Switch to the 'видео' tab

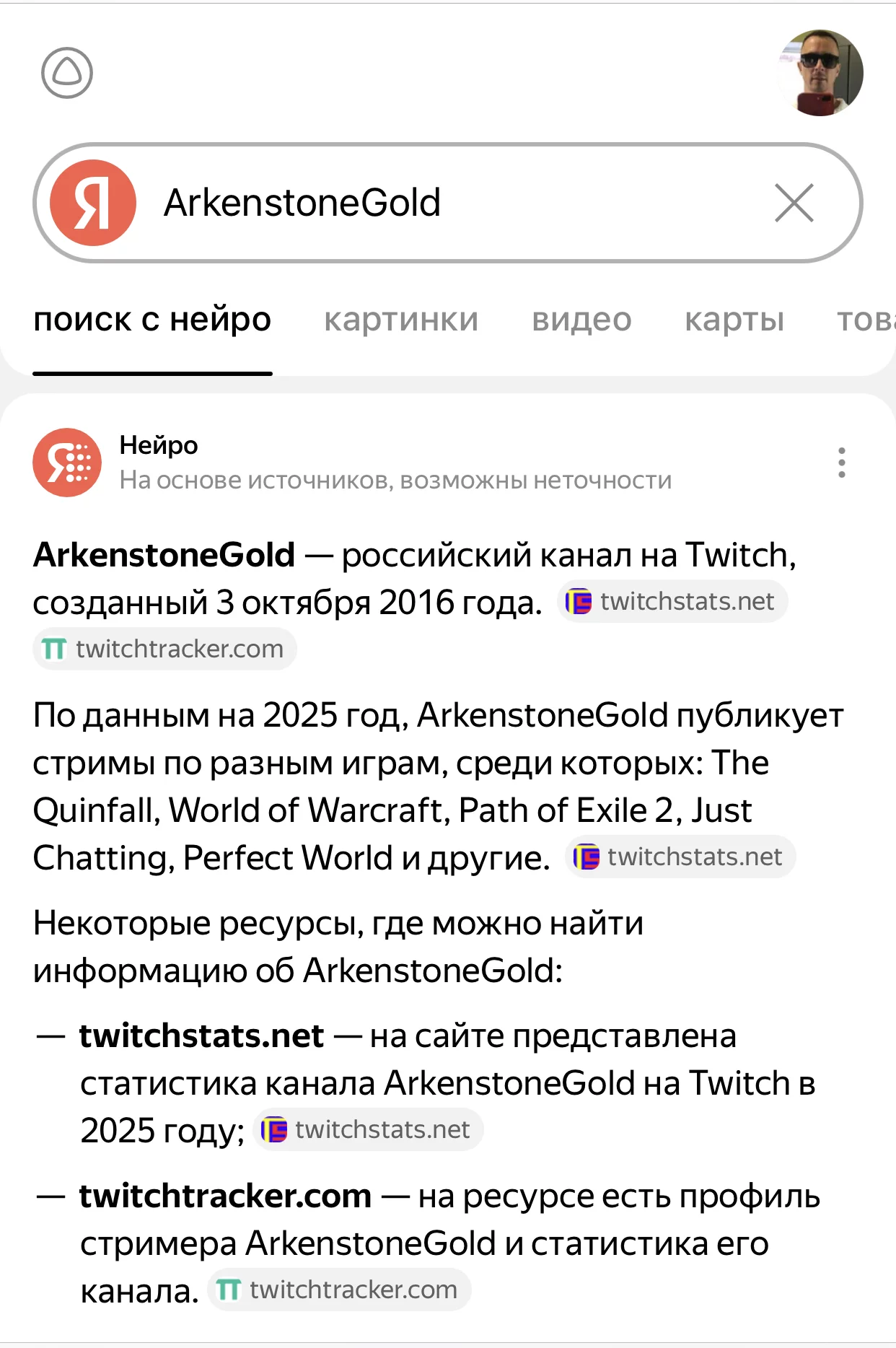(x=581, y=320)
